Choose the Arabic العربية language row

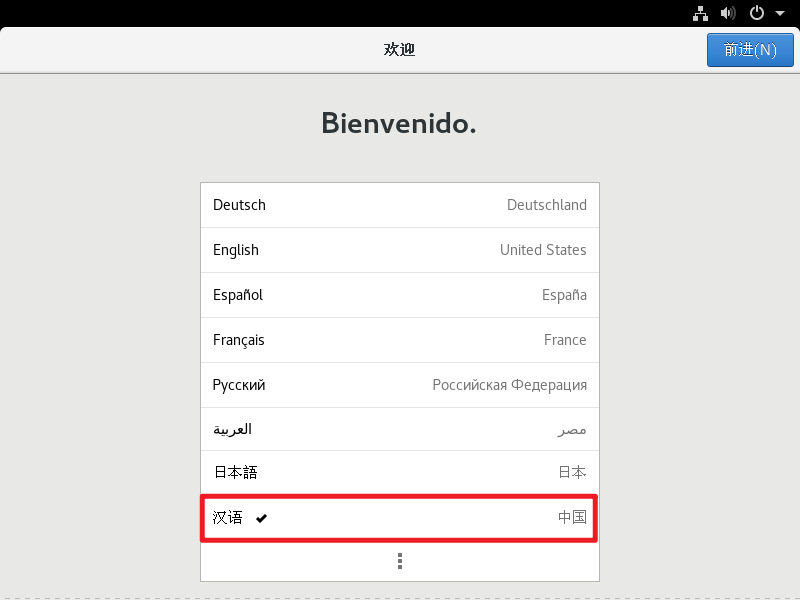click(x=400, y=429)
